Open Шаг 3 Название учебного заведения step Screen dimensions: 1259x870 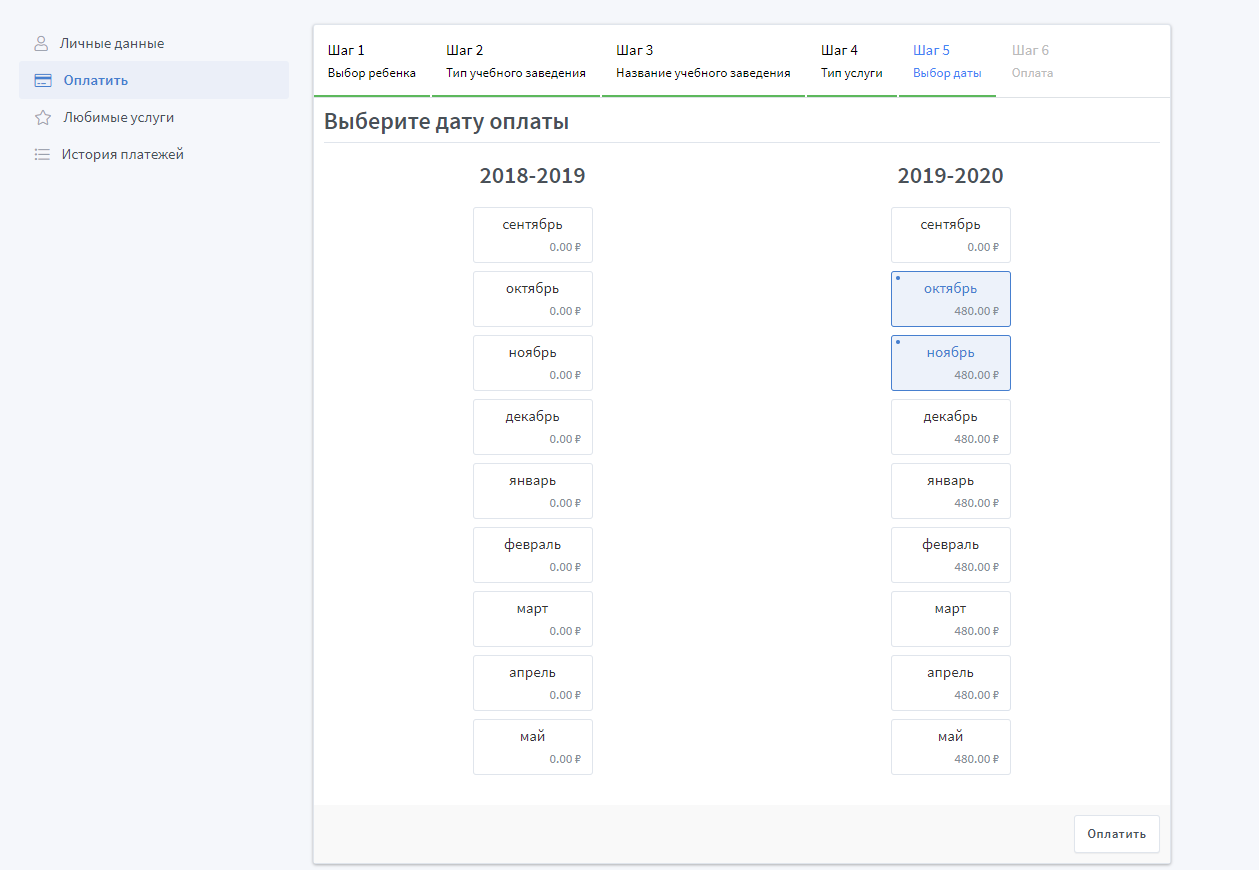702,61
